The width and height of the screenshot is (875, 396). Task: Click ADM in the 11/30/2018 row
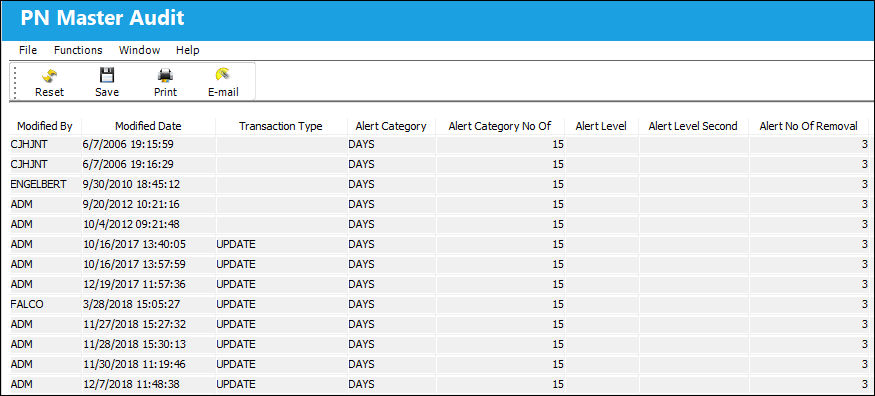tap(21, 365)
